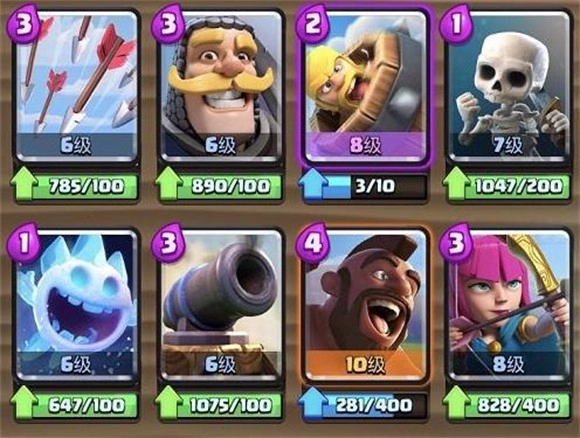Screen dimensions: 580x438
Task: Click the elixir cost 4 drop on Hog Rider
Action: (314, 243)
